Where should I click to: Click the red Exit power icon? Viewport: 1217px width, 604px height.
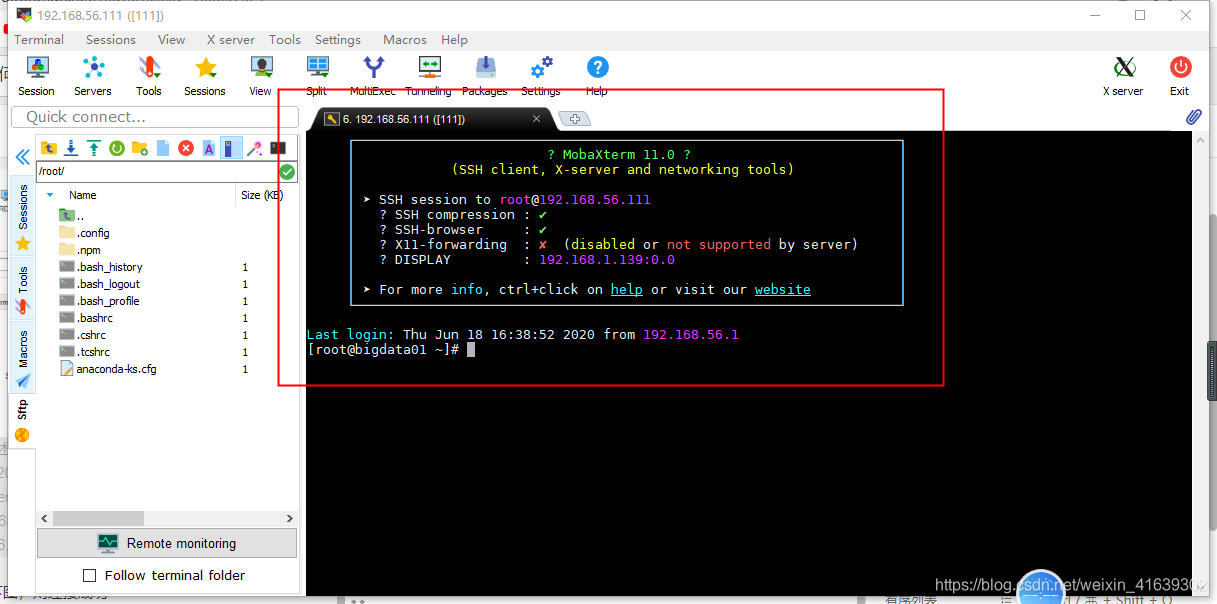coord(1180,76)
